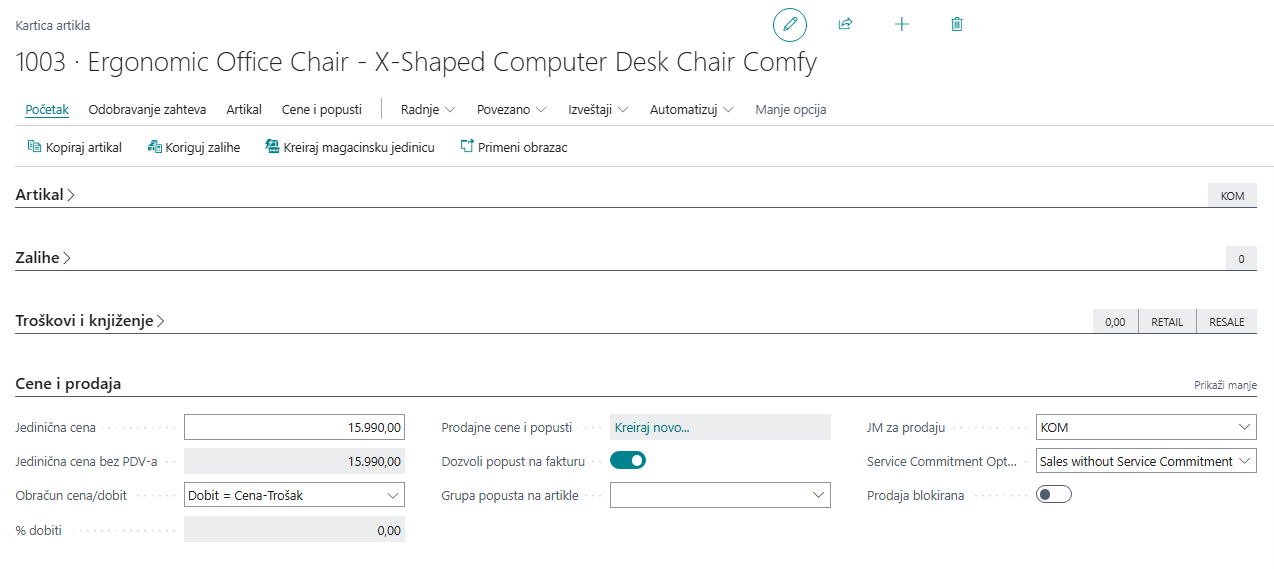This screenshot has width=1274, height=569.
Task: Click the pencil edit icon
Action: tap(789, 24)
